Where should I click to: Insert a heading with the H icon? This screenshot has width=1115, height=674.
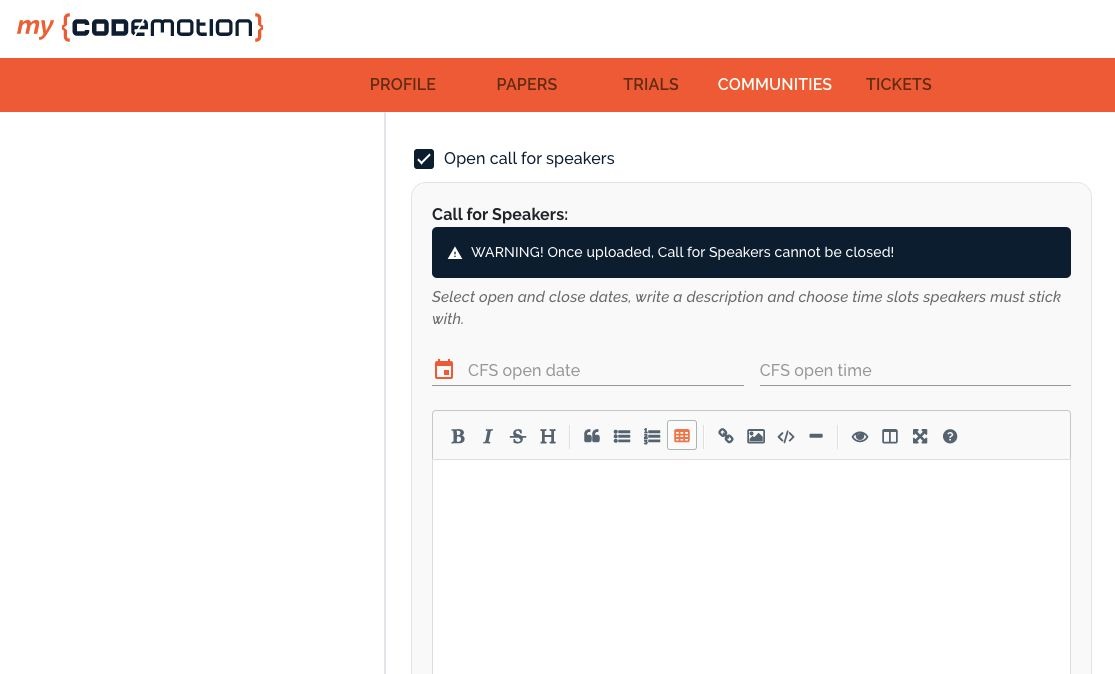tap(548, 436)
